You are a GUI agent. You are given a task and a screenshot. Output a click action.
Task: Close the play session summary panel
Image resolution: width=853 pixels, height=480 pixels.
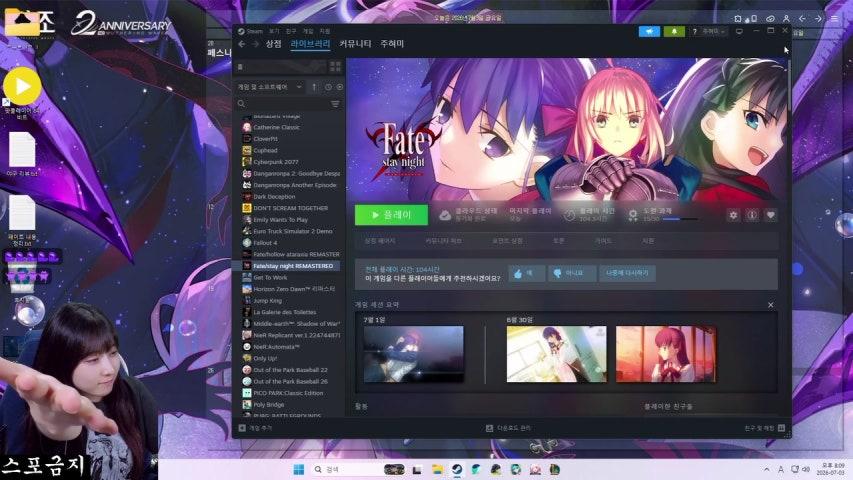pyautogui.click(x=770, y=305)
